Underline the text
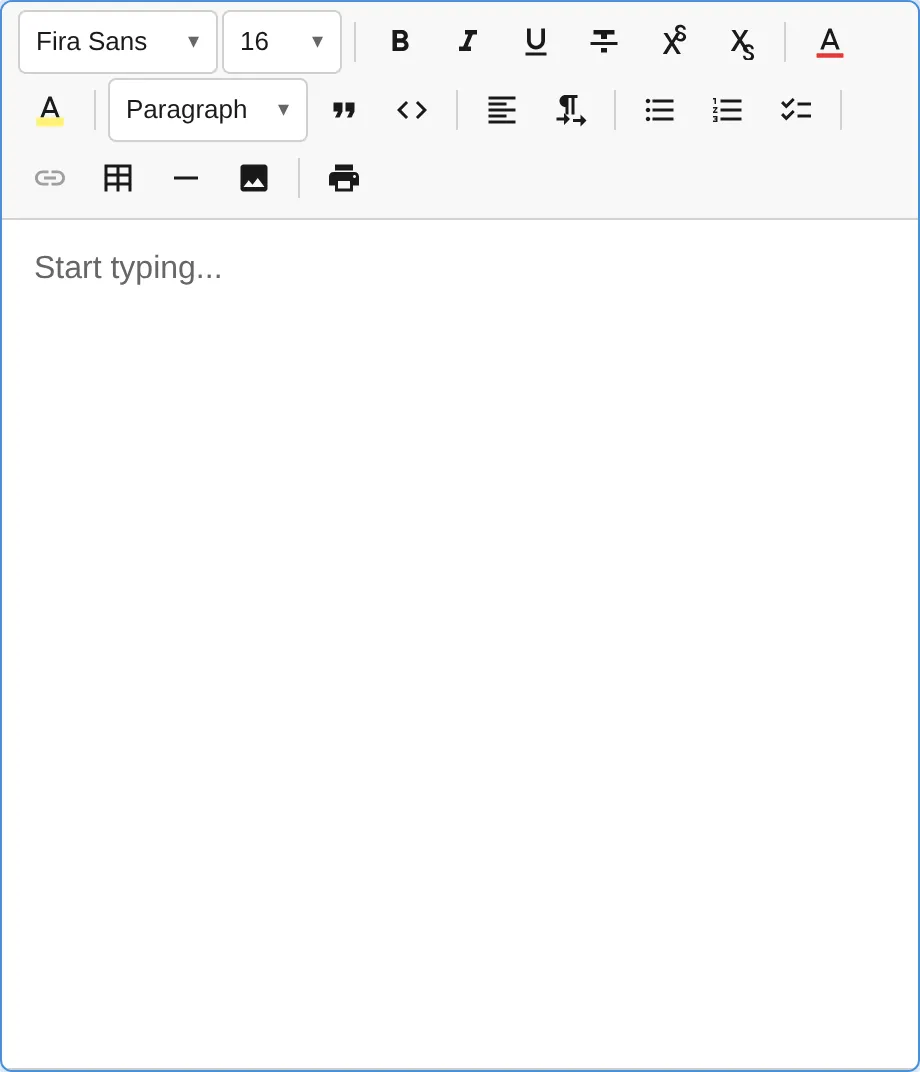Screen dimensions: 920x1072 [535, 42]
